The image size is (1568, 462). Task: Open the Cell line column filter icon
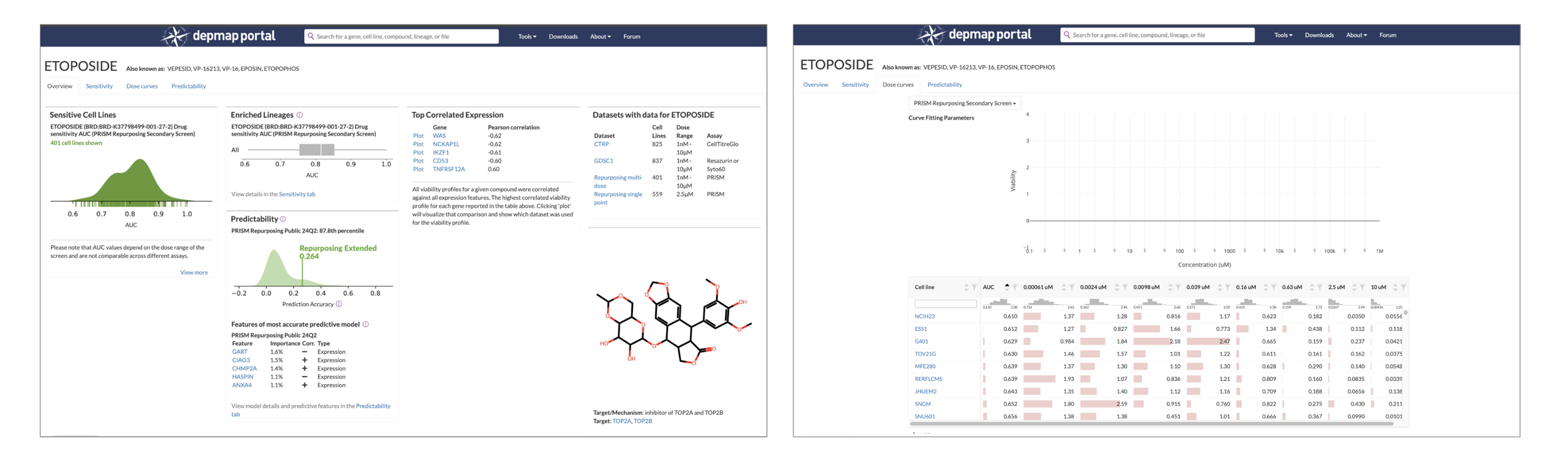974,287
